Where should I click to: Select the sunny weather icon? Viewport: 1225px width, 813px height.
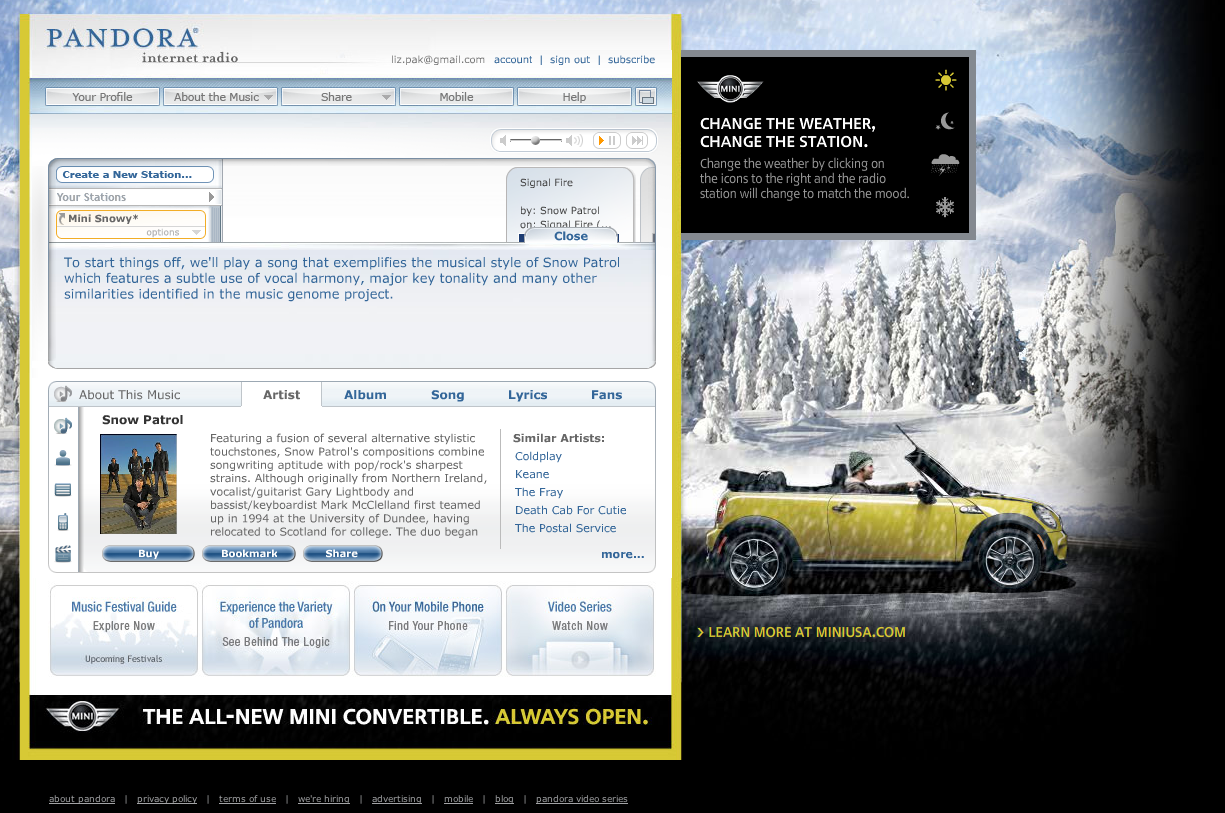(945, 80)
